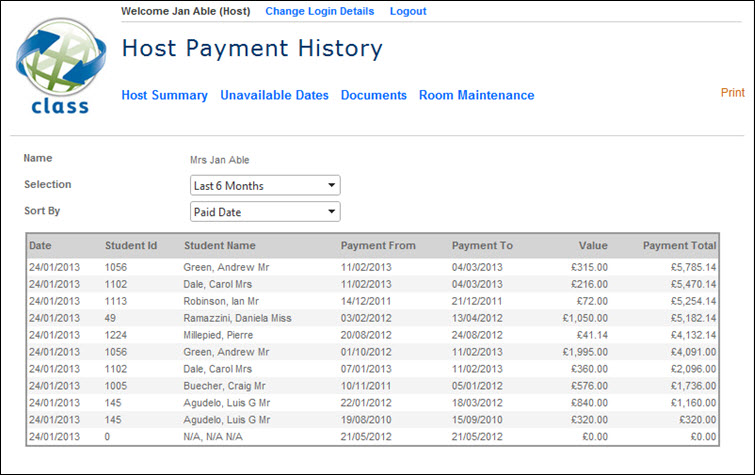
Task: Open the Sort By Paid Date dropdown
Action: click(x=265, y=212)
